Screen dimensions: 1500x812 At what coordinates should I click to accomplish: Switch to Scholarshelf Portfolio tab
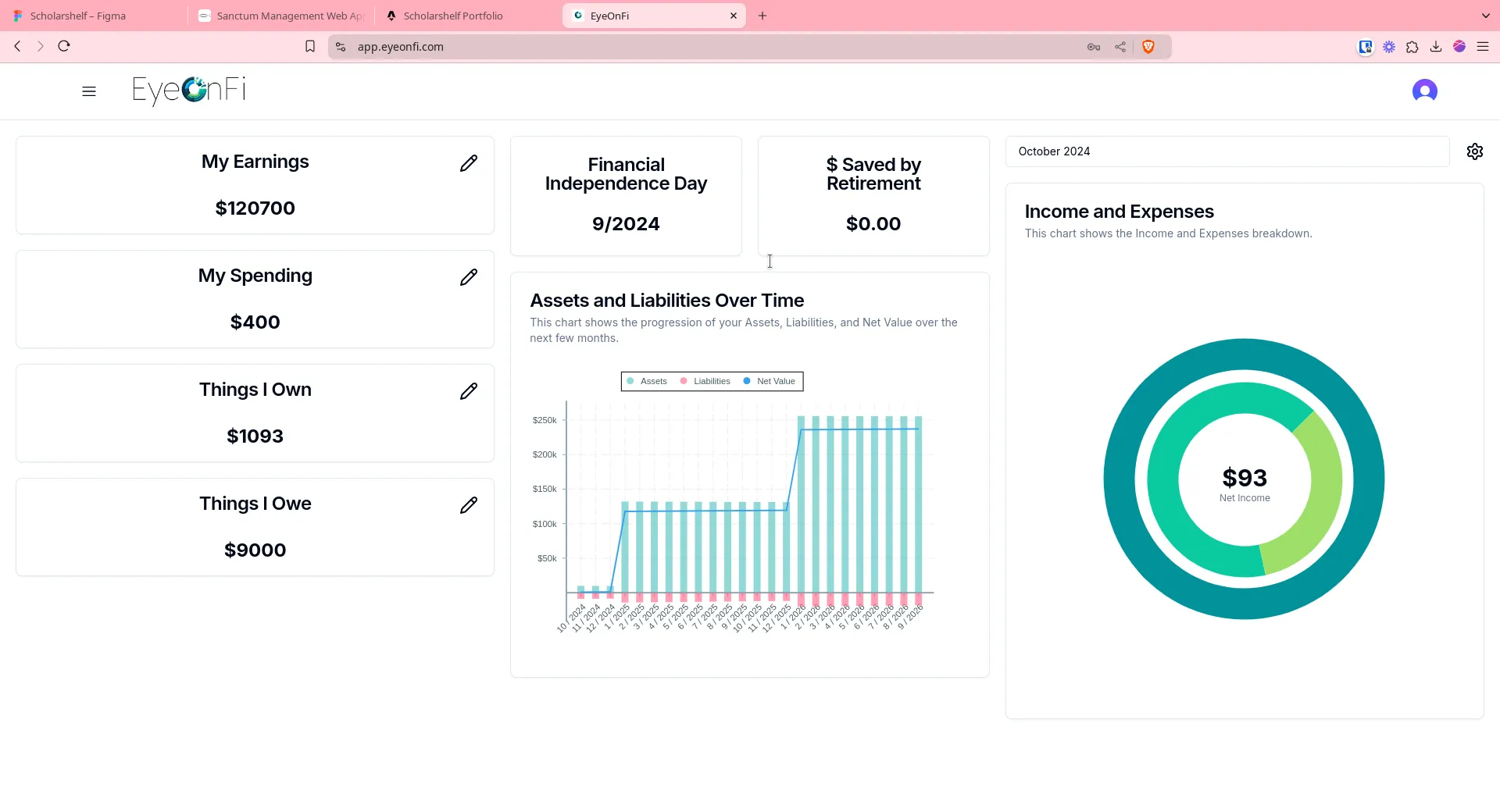coord(467,16)
